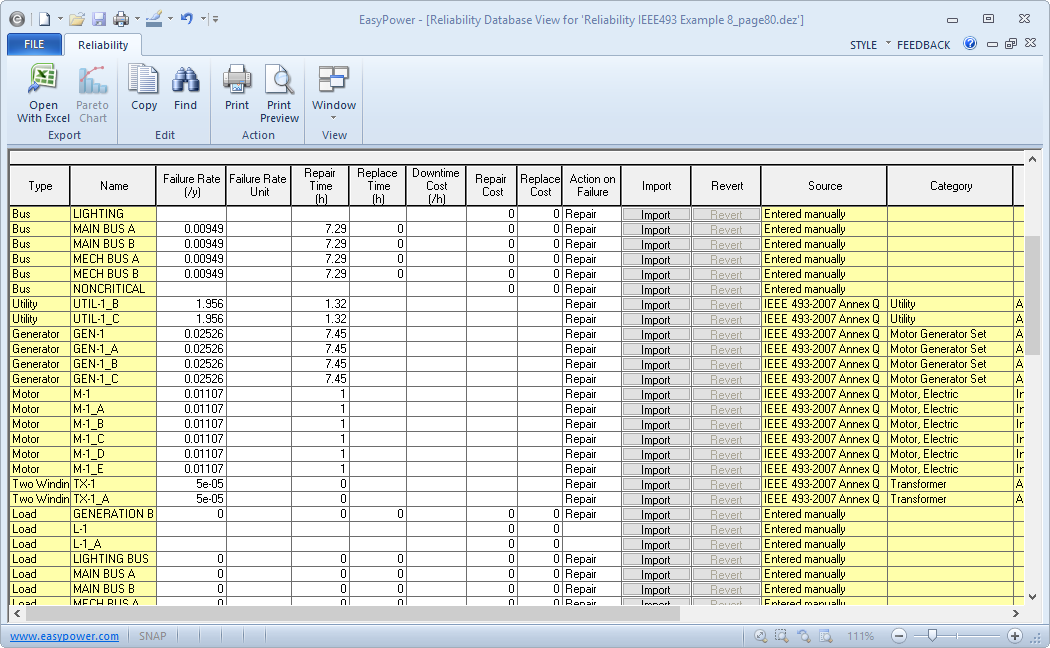Open the FILE tab

pos(34,44)
